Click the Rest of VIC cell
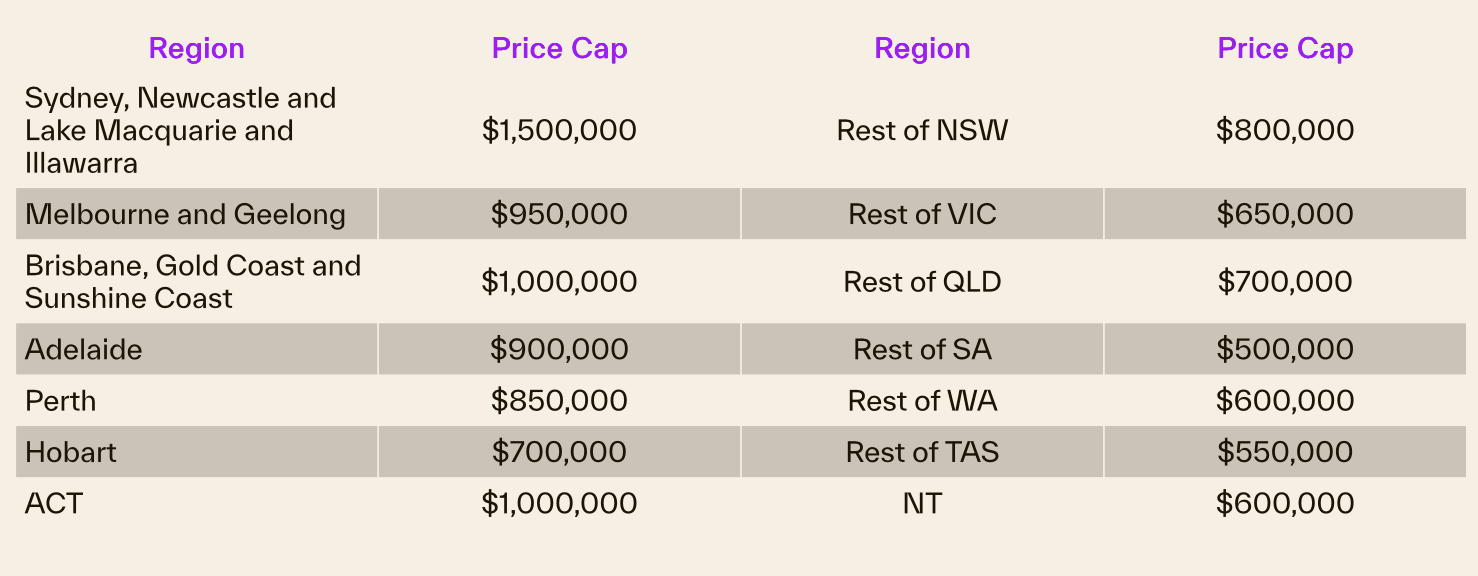The height and width of the screenshot is (576, 1478). (922, 214)
